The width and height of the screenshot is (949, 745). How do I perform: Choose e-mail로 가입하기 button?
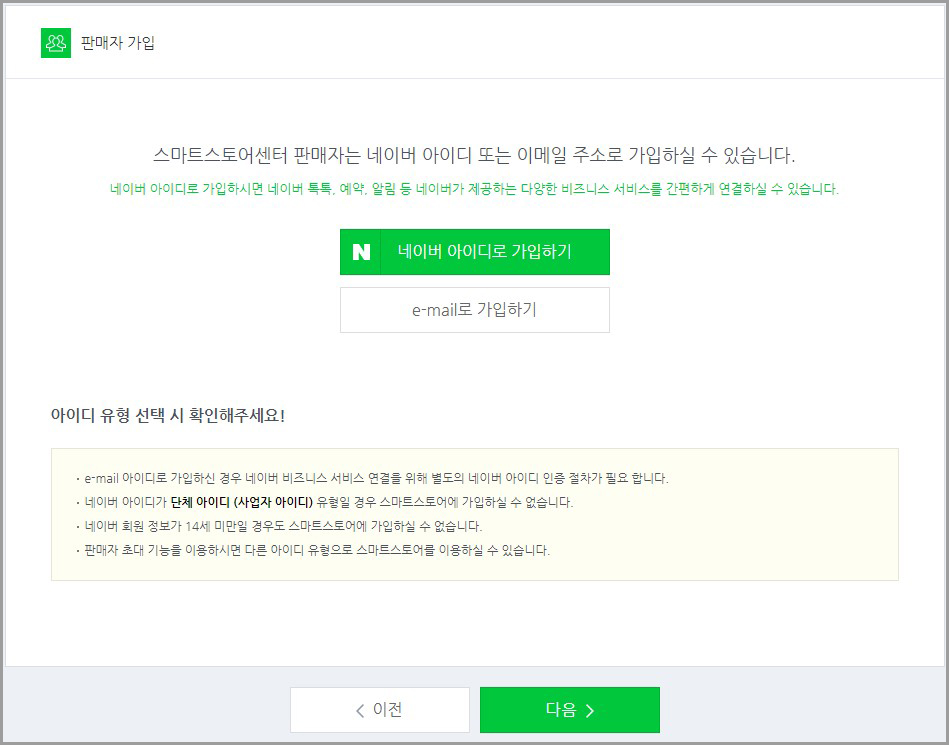[474, 310]
